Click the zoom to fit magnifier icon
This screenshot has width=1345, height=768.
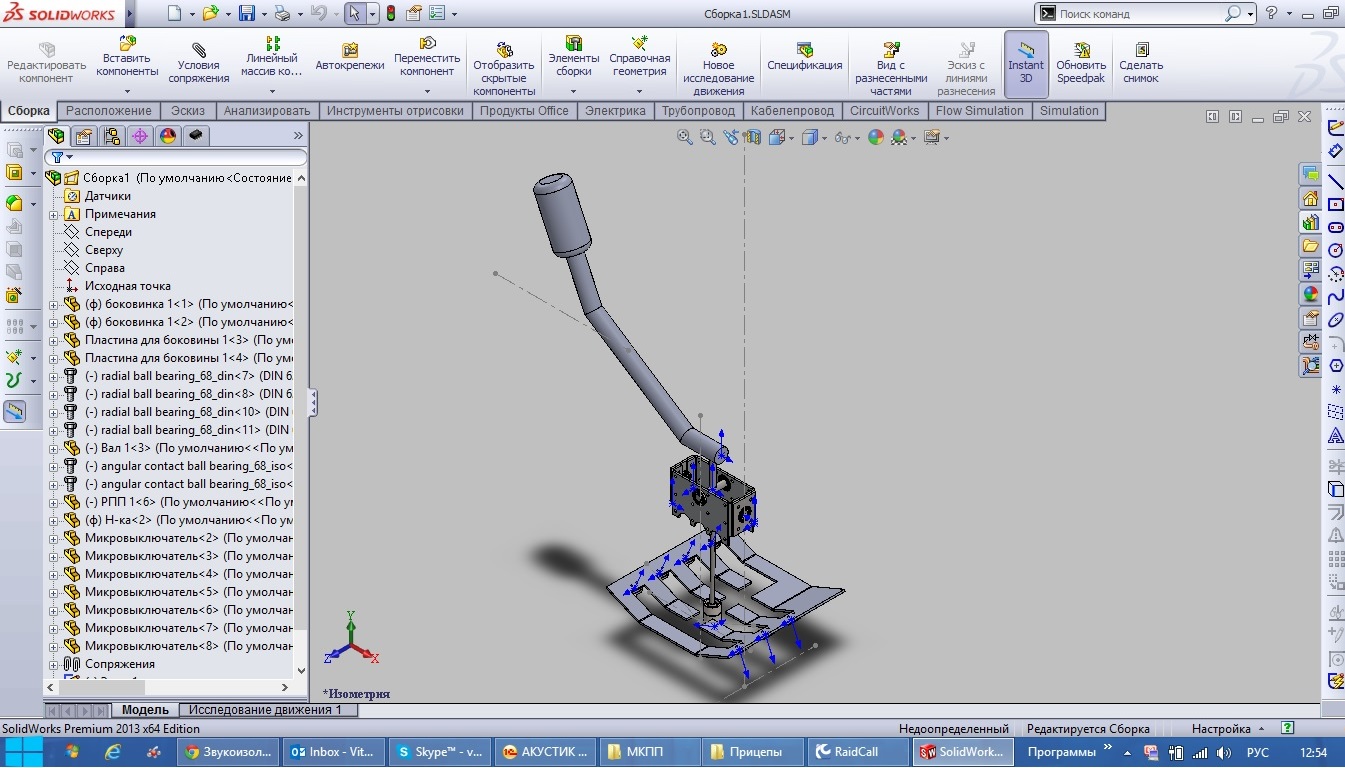tap(685, 137)
